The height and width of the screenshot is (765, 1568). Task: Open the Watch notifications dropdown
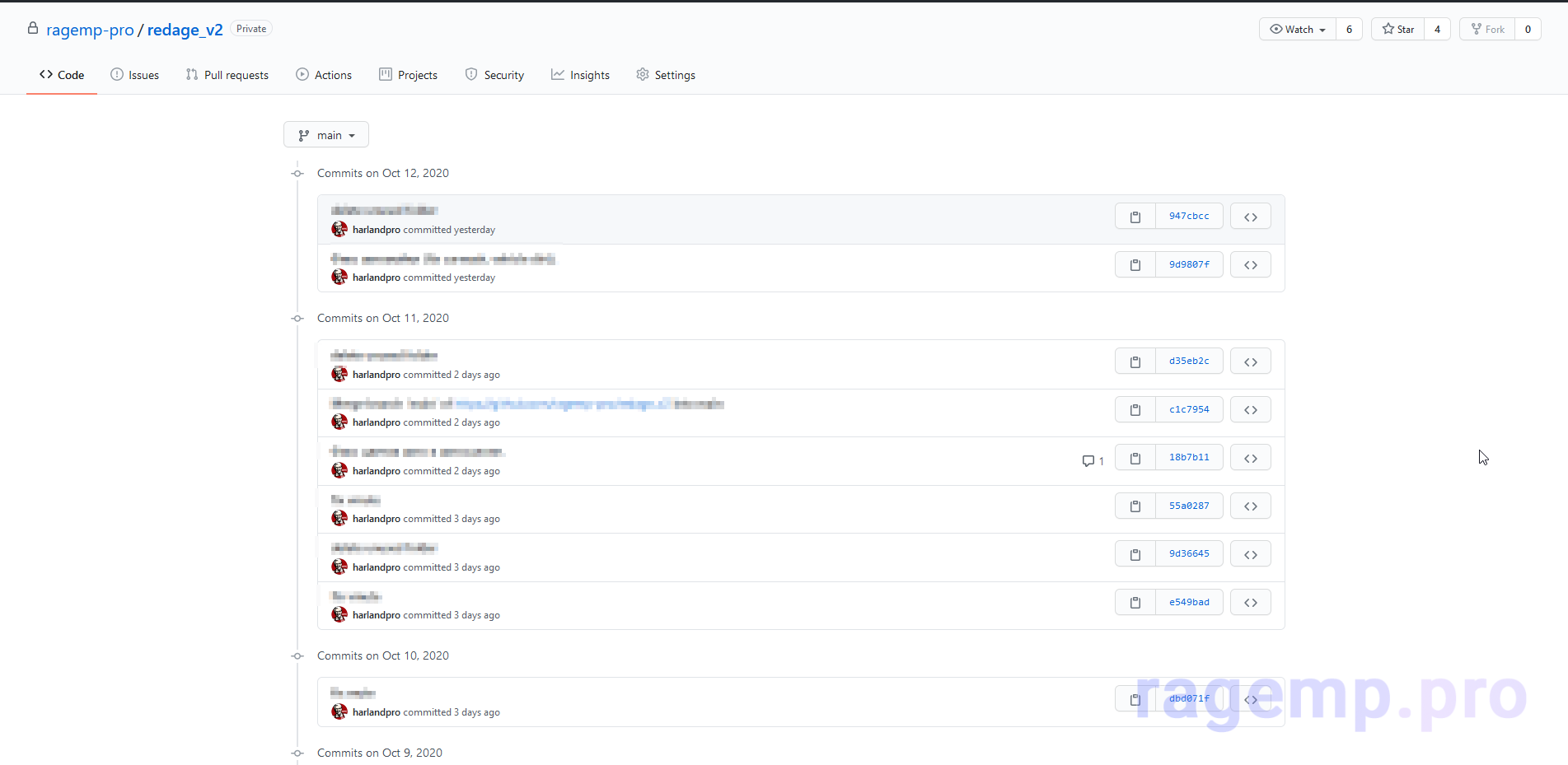tap(1298, 30)
